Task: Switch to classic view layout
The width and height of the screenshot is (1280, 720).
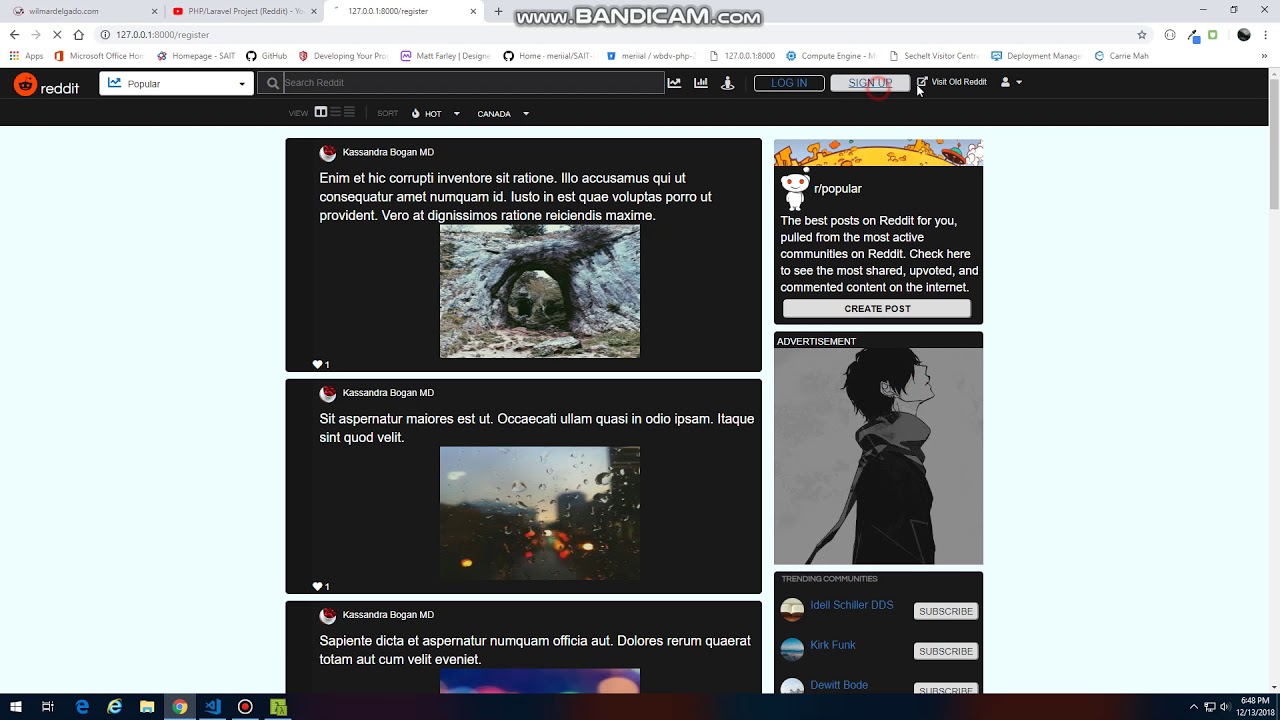Action: tap(335, 113)
